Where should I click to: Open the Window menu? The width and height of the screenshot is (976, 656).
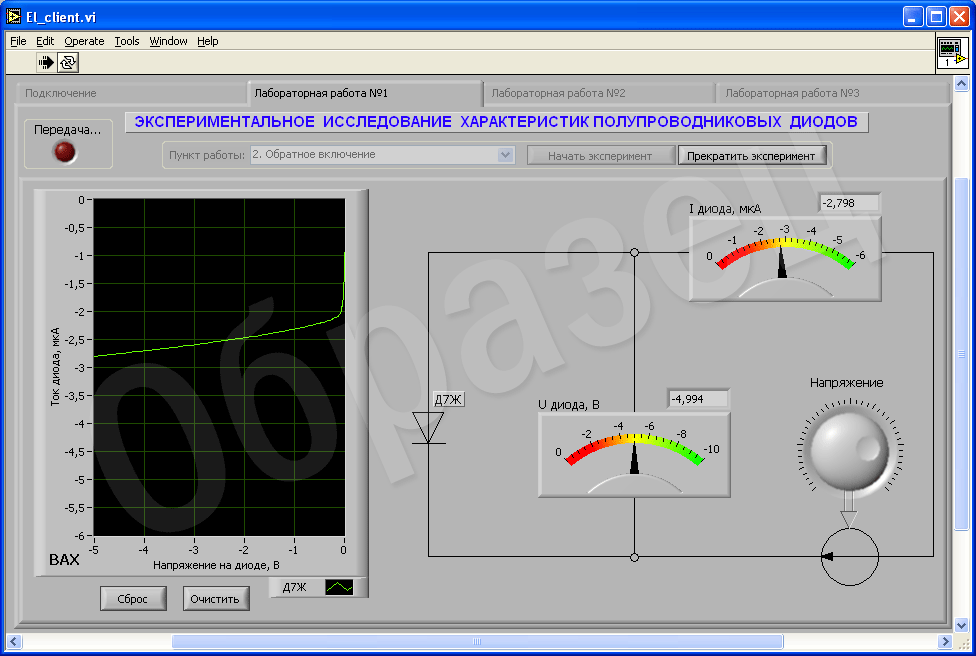[168, 41]
